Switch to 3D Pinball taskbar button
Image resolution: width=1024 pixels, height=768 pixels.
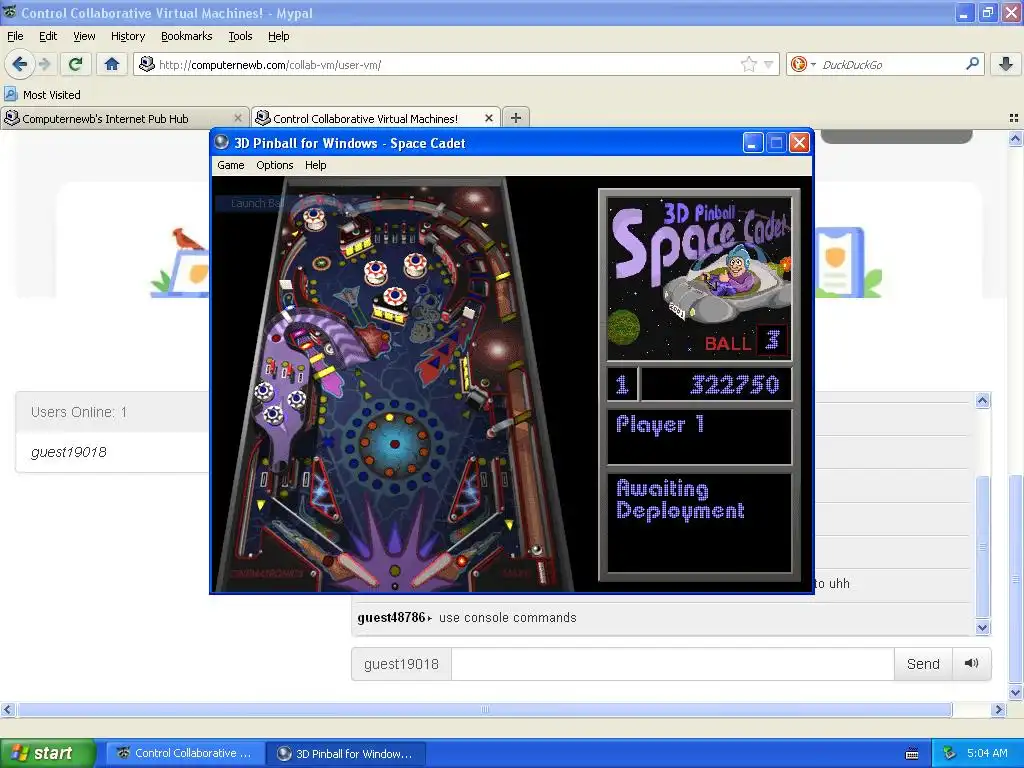[346, 753]
